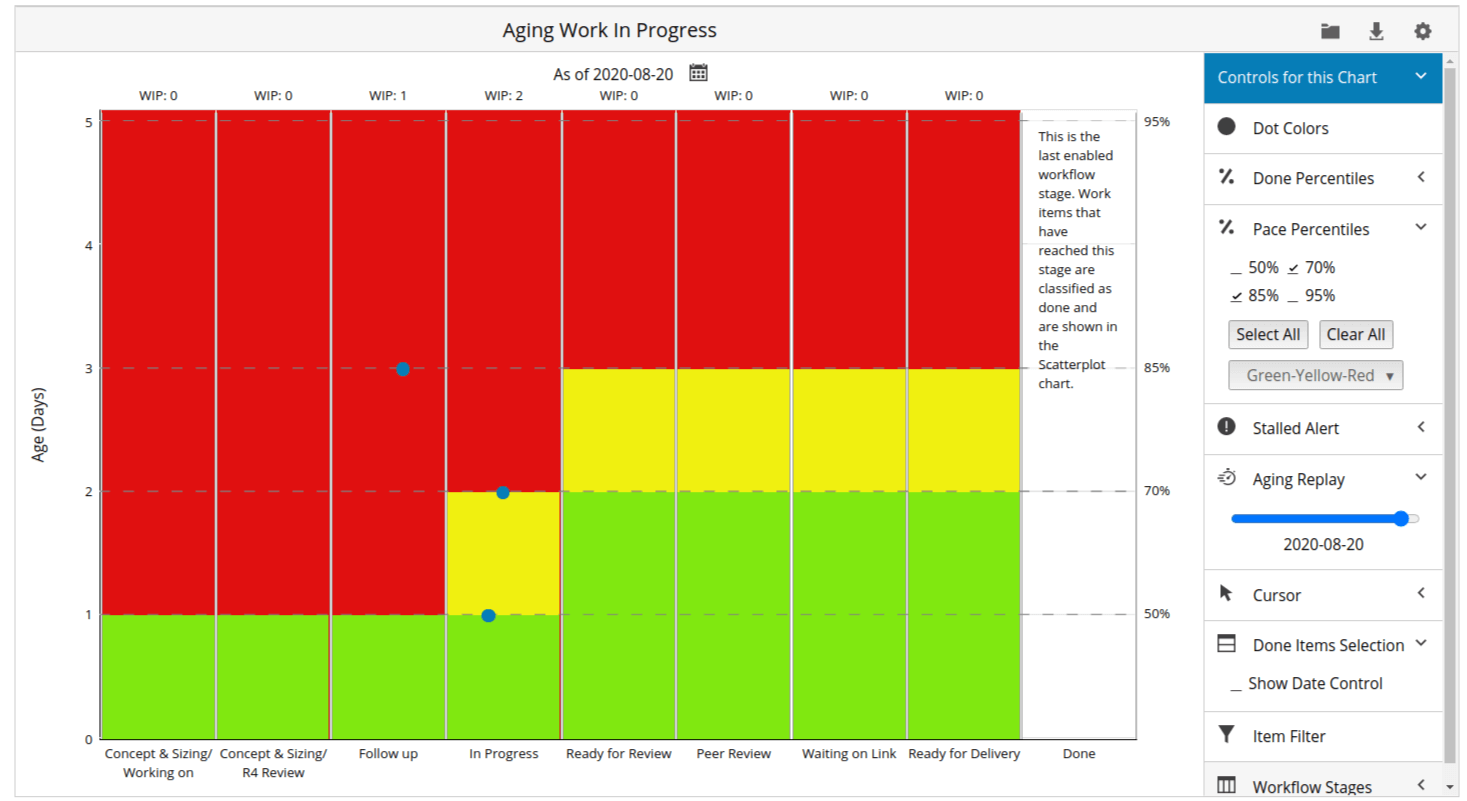1467x801 pixels.
Task: Expand the Stalled Alert section
Action: click(1420, 428)
